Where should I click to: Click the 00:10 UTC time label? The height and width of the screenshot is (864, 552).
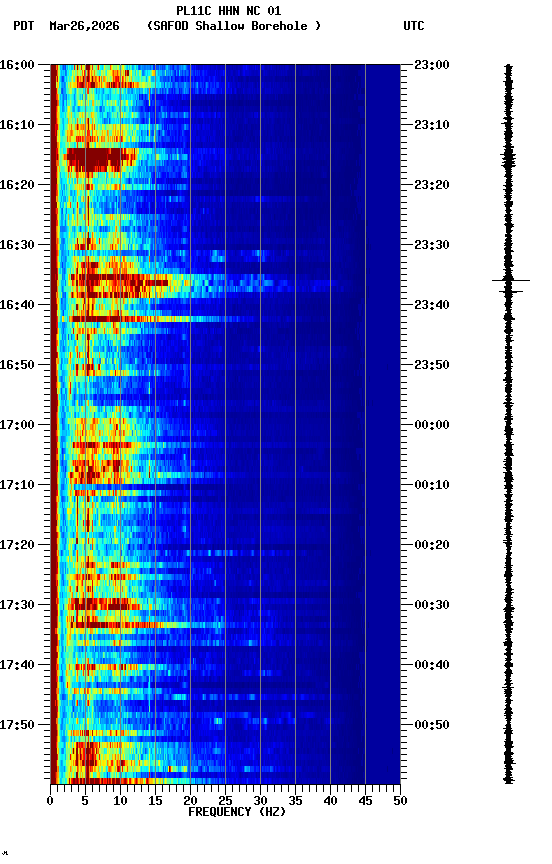pos(432,485)
